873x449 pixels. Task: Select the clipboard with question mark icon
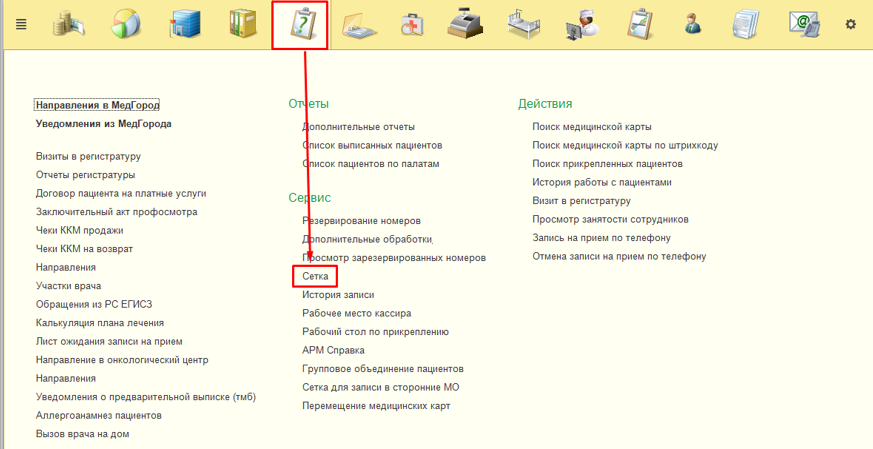coord(300,25)
